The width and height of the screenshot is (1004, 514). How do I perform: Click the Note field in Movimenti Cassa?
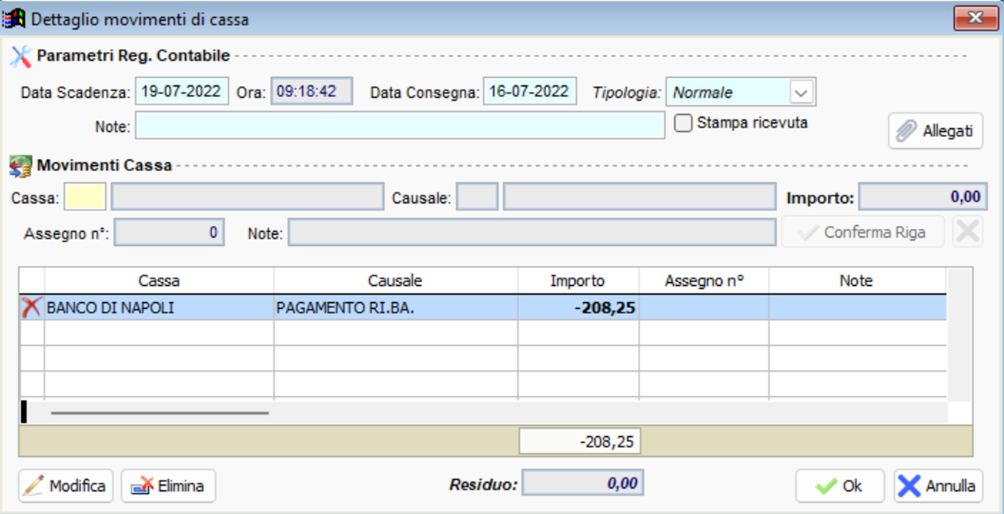coord(532,233)
